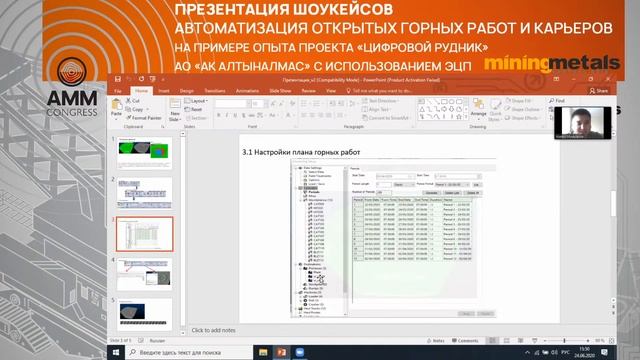Toggle the Notes pane from status bar

(436, 340)
